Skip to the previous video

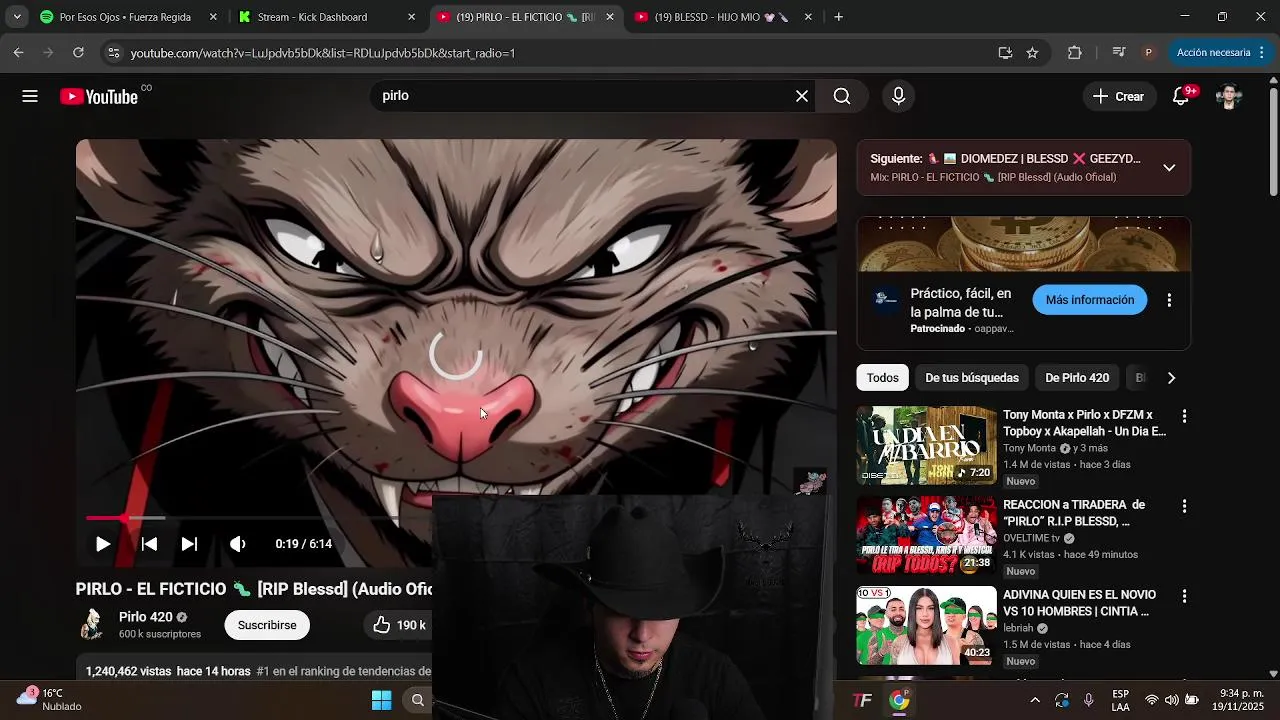[x=149, y=544]
